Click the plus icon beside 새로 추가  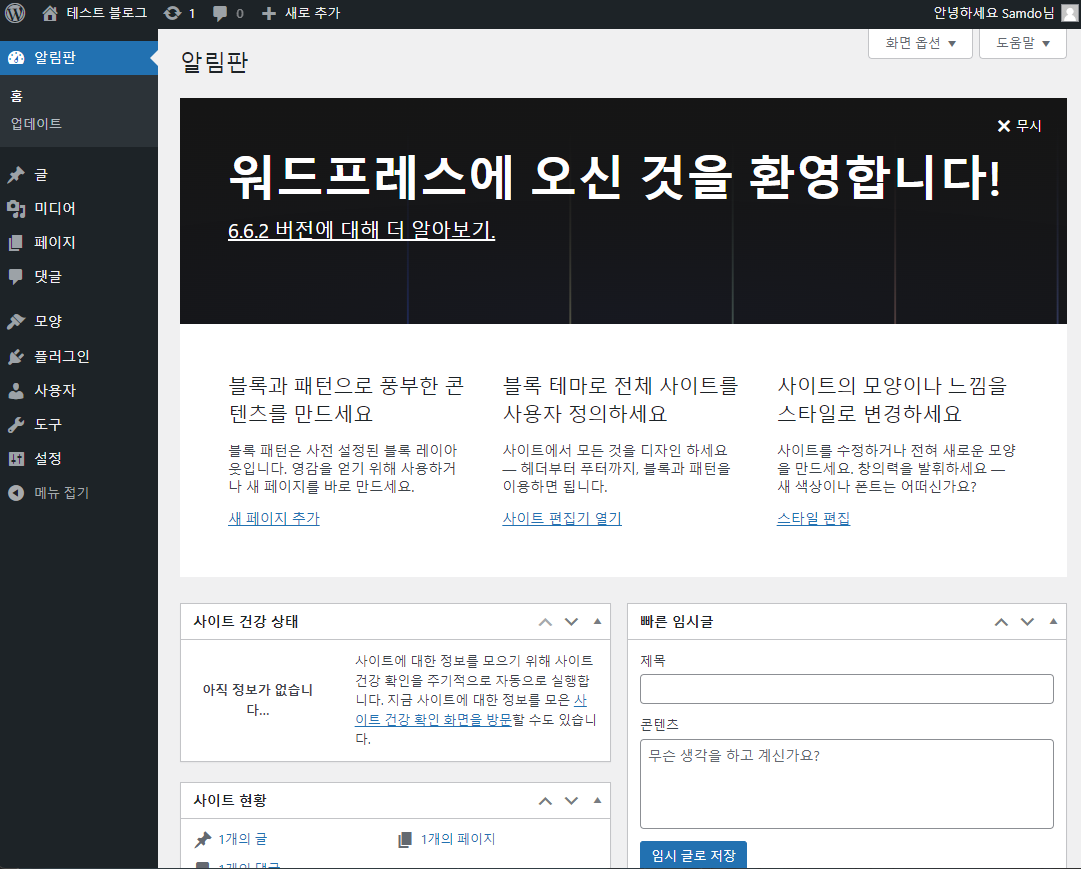(x=269, y=13)
